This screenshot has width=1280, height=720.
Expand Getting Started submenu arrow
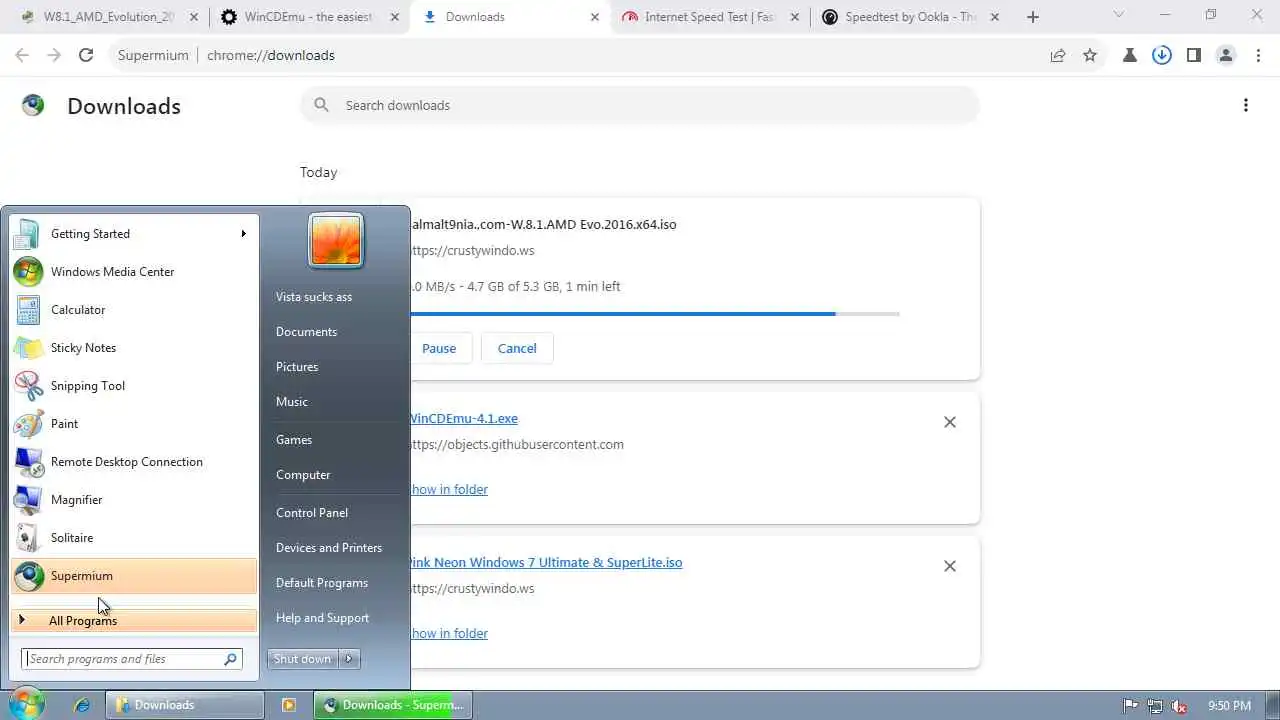[243, 234]
